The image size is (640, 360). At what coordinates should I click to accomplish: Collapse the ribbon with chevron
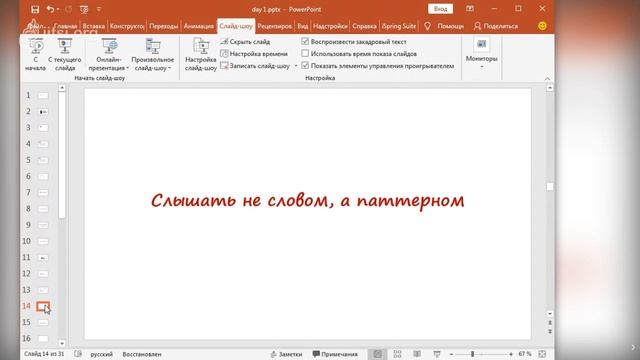547,78
